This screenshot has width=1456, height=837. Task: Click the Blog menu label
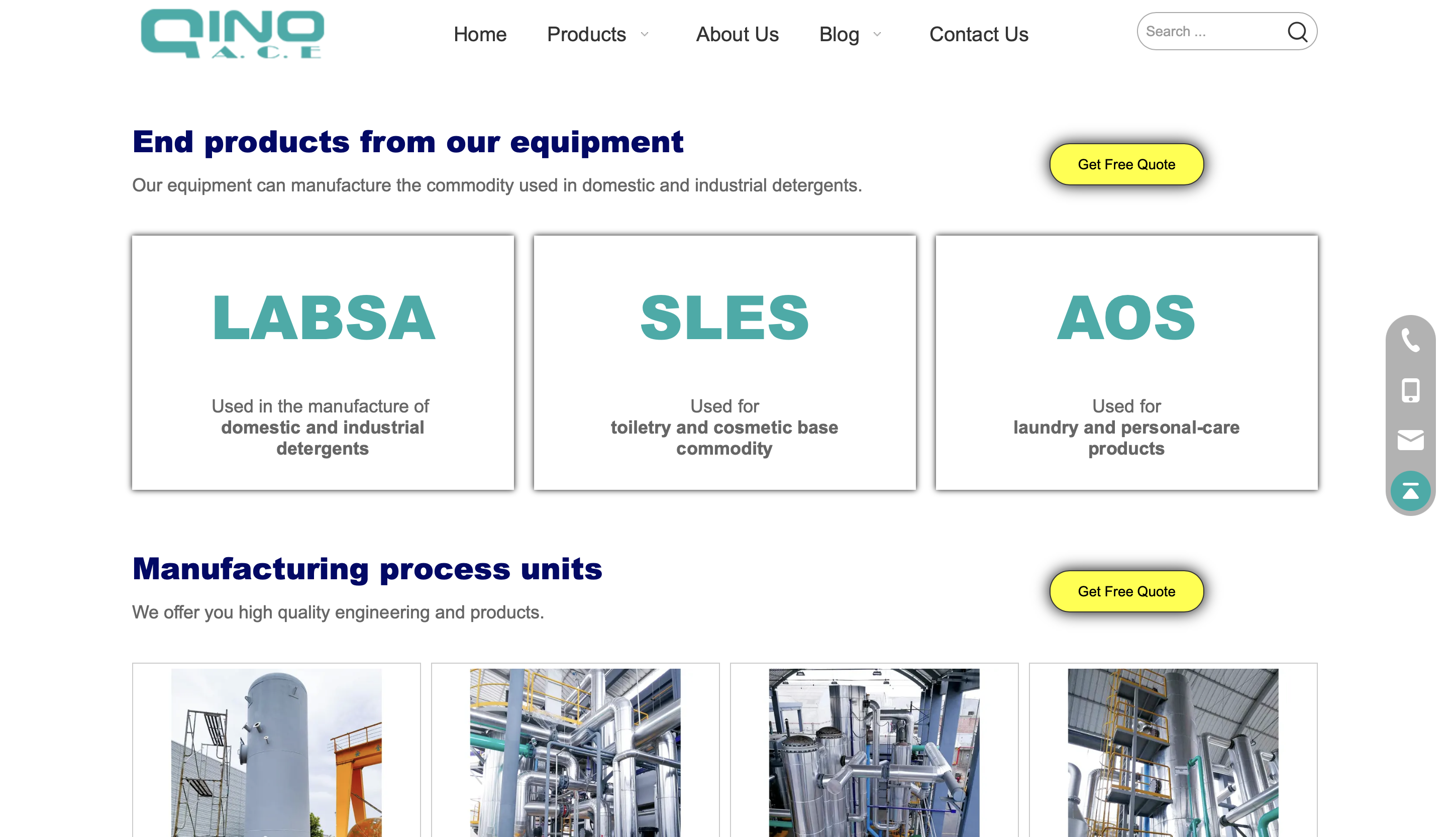[x=839, y=35]
